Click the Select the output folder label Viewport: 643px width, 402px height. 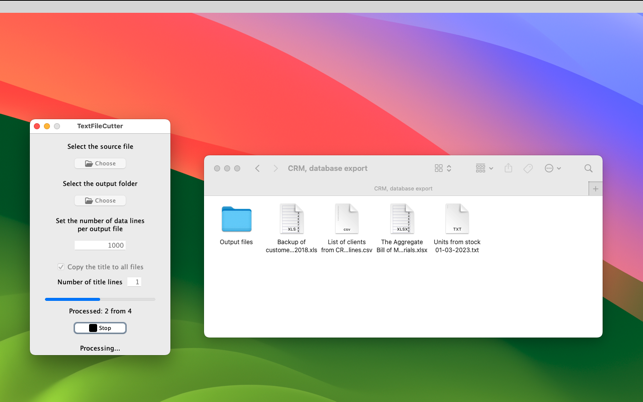click(100, 183)
